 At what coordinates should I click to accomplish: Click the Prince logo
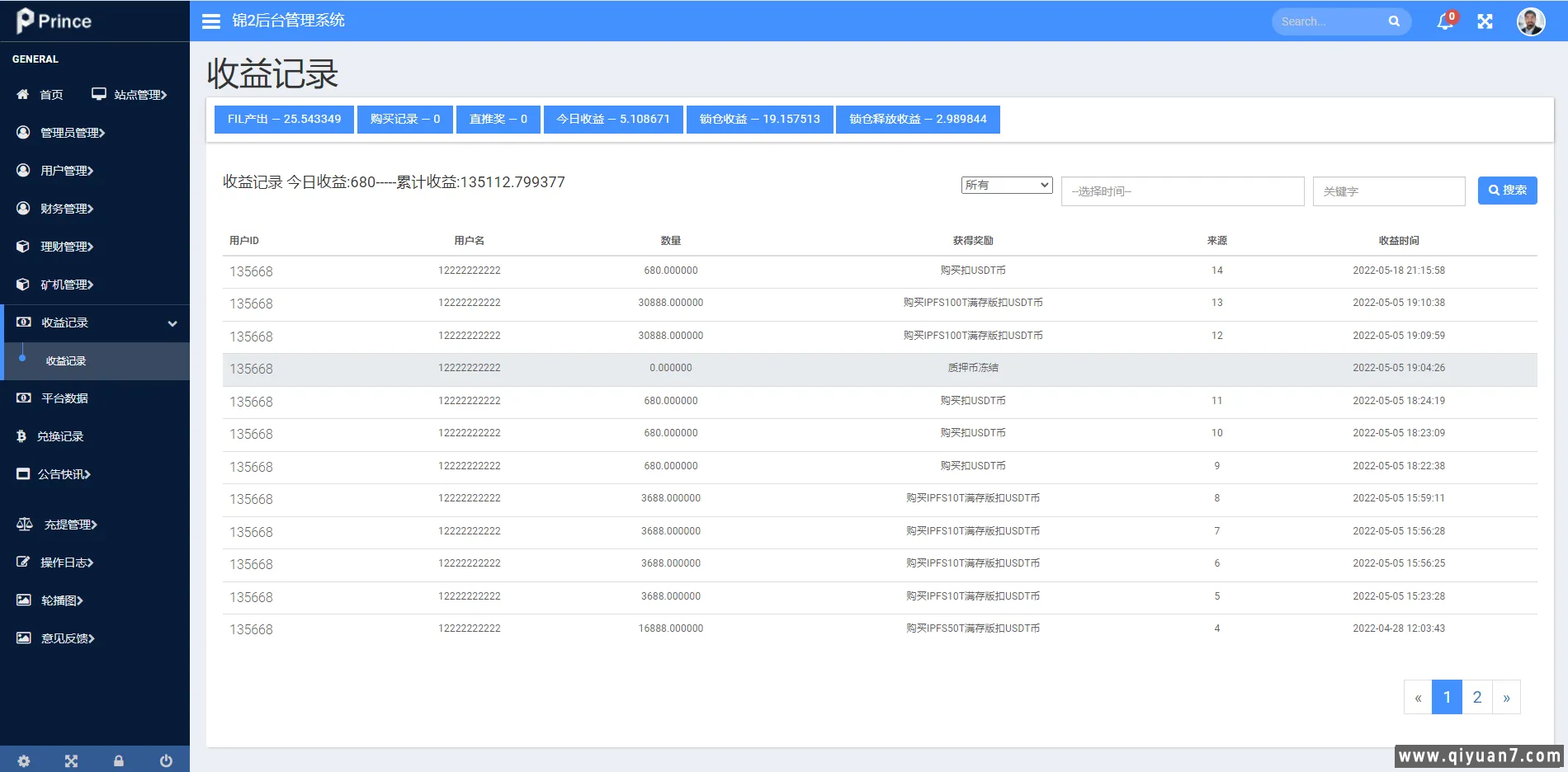coord(54,21)
